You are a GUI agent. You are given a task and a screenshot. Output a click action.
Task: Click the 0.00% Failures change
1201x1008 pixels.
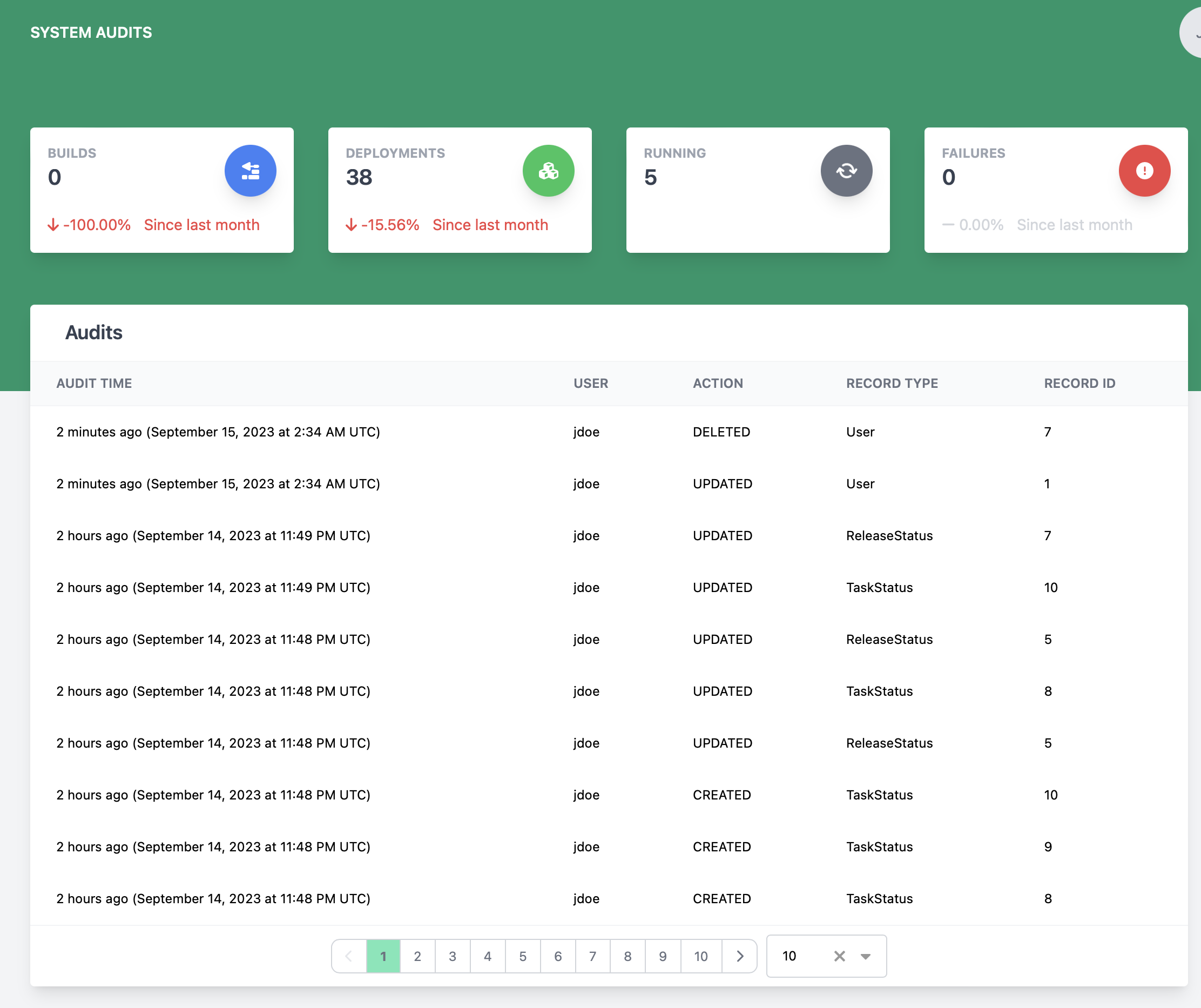(981, 225)
